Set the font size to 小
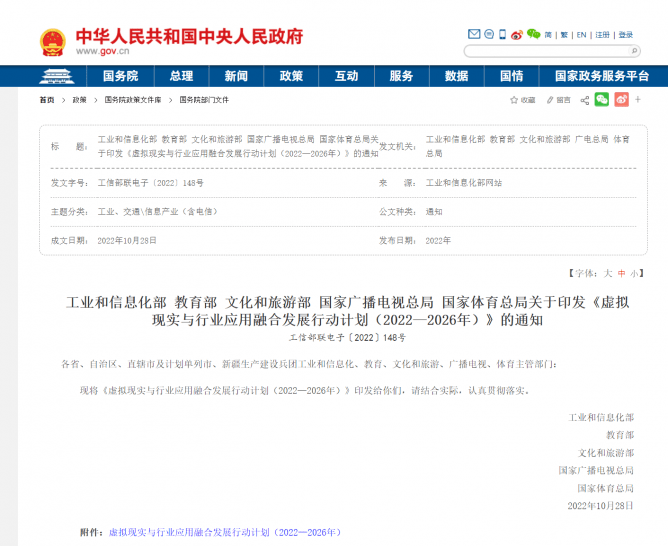This screenshot has height=546, width=668. coord(634,273)
